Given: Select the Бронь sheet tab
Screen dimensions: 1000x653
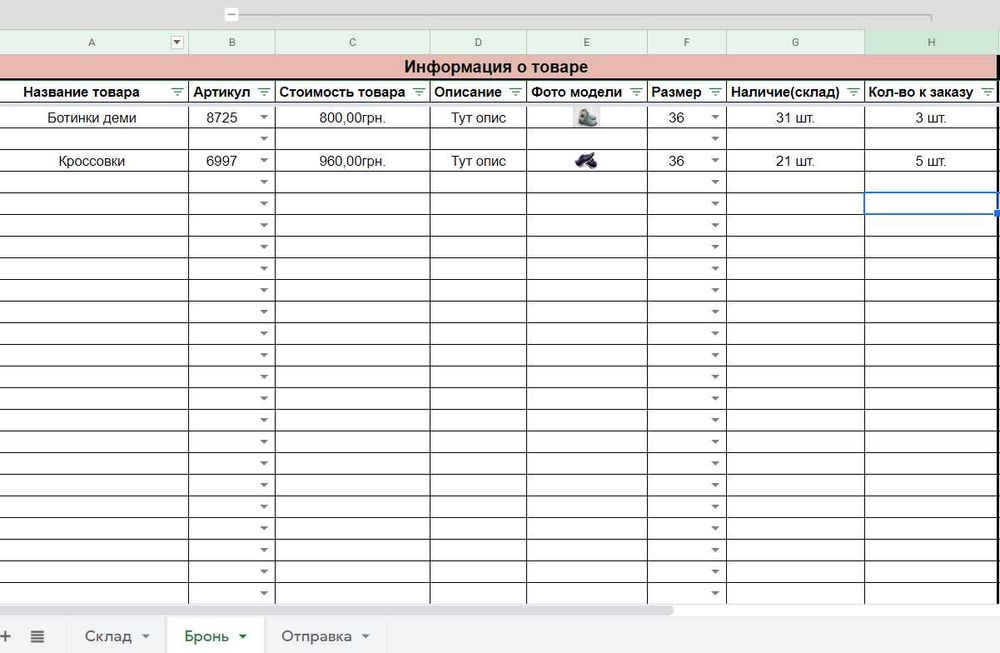Looking at the screenshot, I should pos(206,636).
